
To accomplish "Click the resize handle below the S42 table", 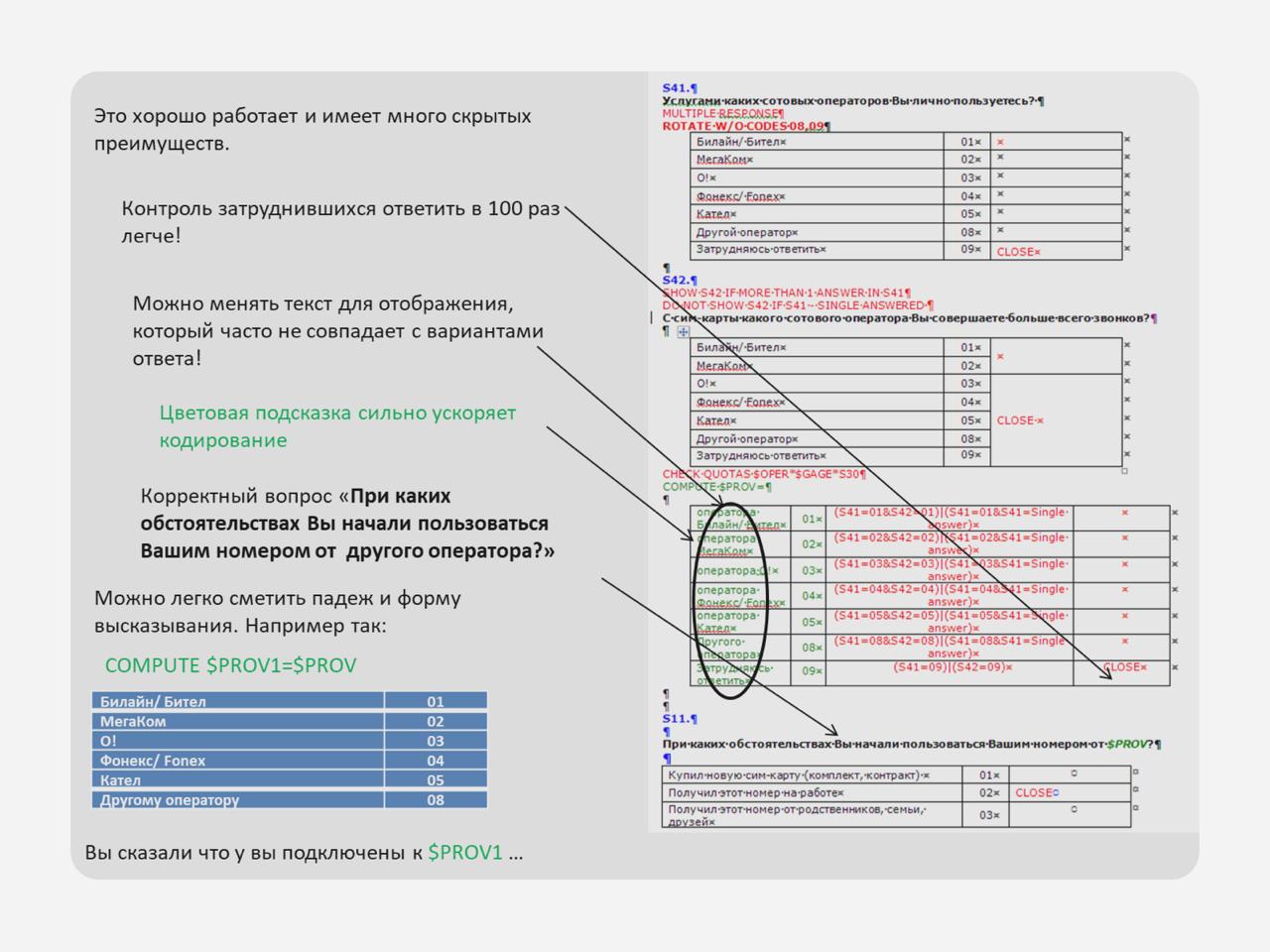I will pos(1124,471).
